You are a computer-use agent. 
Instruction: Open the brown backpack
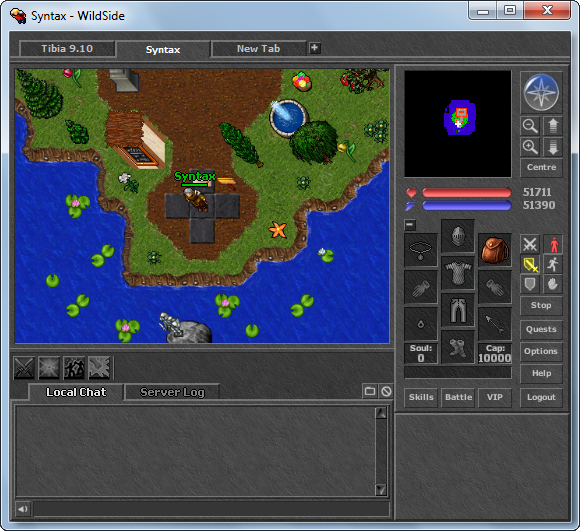click(x=495, y=250)
